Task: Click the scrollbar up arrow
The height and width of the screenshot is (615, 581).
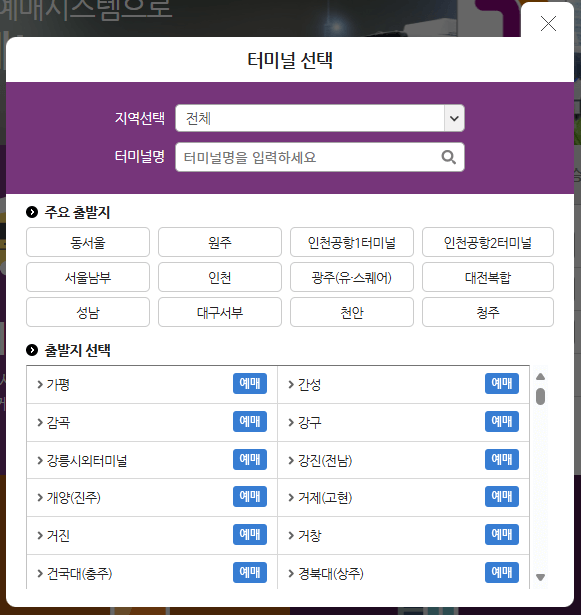Action: coord(540,377)
